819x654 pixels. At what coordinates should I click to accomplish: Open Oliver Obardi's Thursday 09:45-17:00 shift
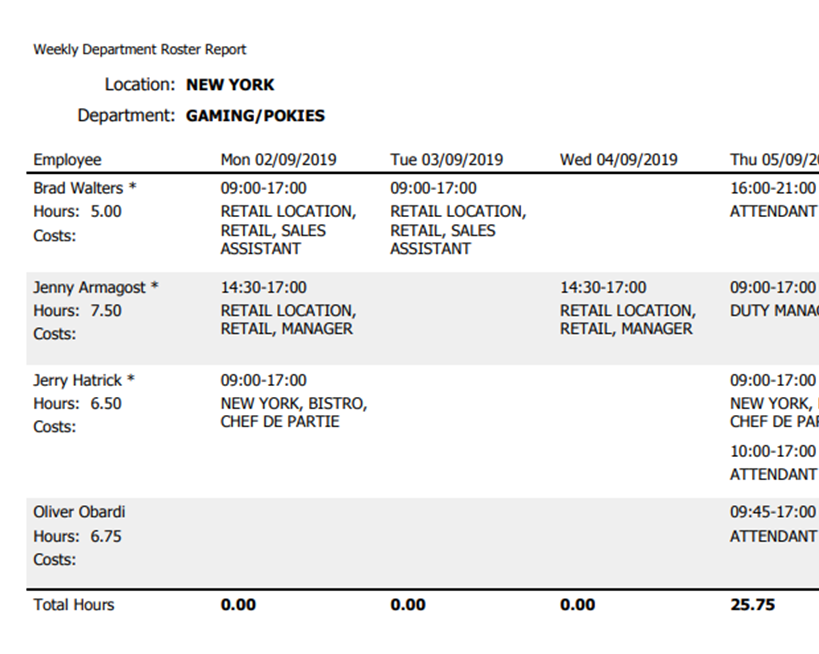tap(772, 512)
